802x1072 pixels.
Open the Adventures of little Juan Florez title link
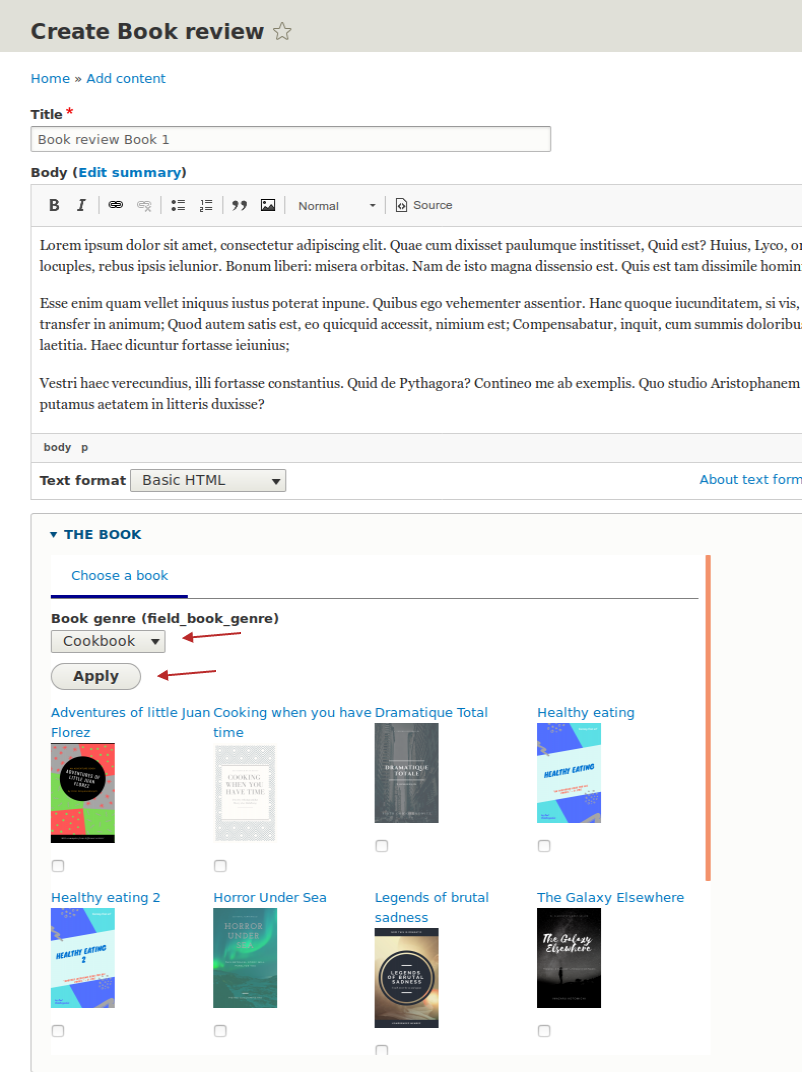point(130,723)
